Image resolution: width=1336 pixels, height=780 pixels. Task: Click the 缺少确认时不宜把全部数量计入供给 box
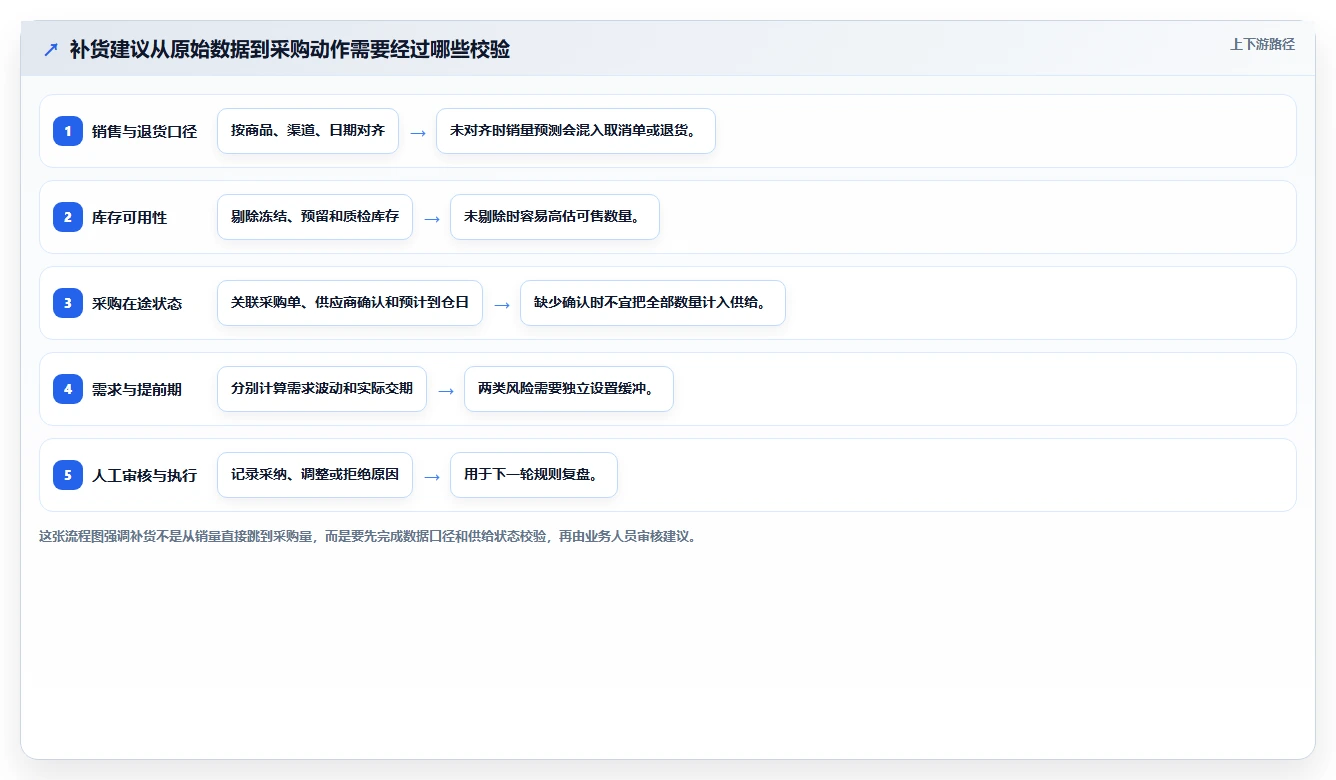point(653,303)
